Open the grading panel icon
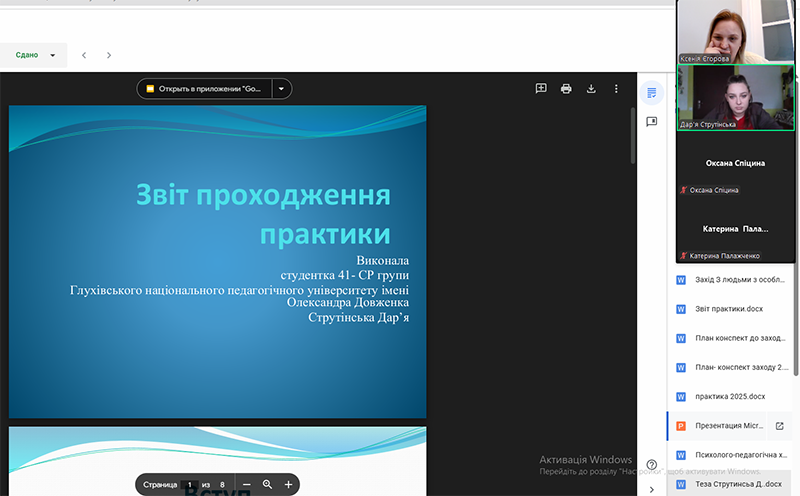Image resolution: width=800 pixels, height=496 pixels. [x=652, y=93]
